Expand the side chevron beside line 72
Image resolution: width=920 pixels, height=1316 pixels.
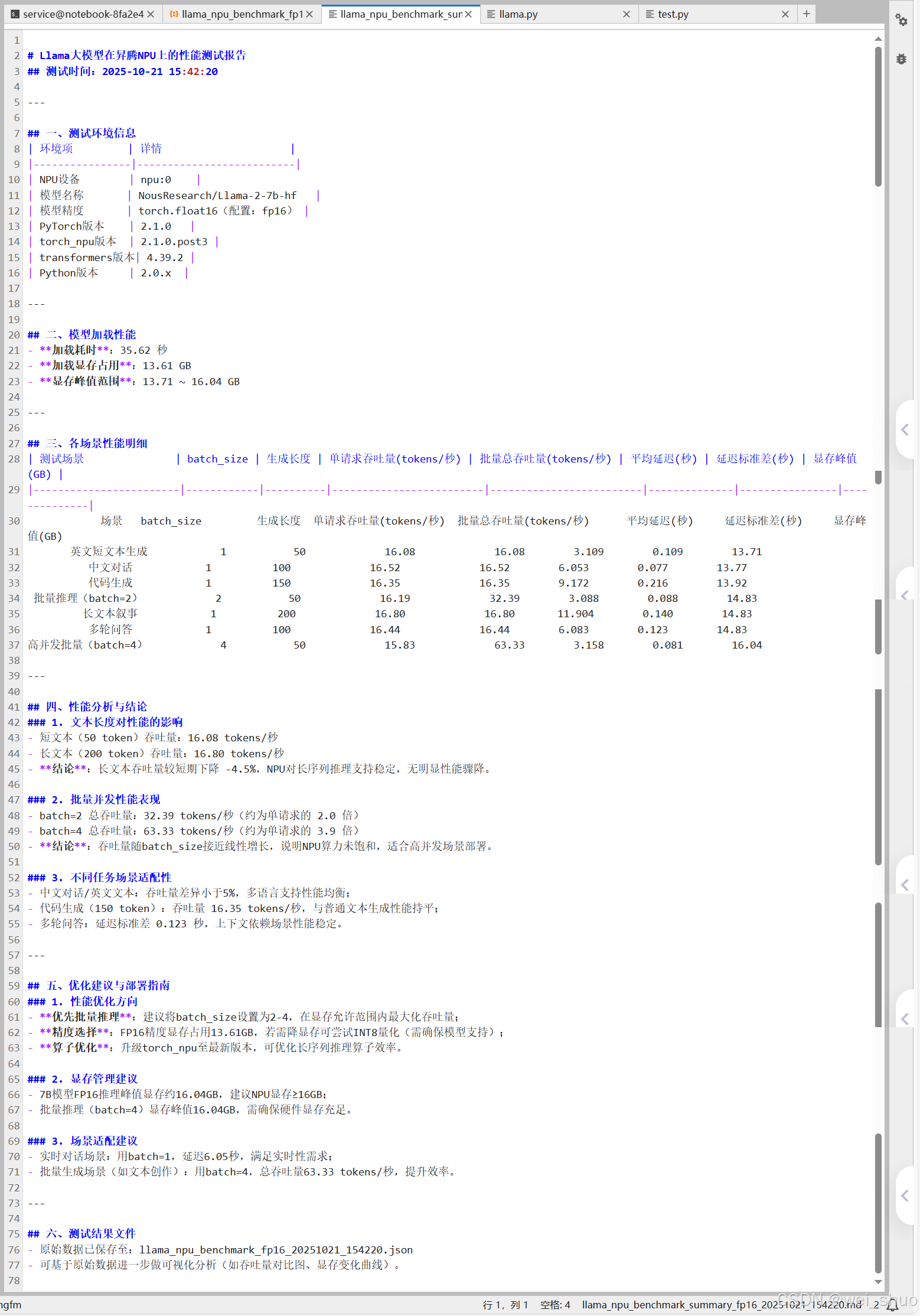(905, 1196)
